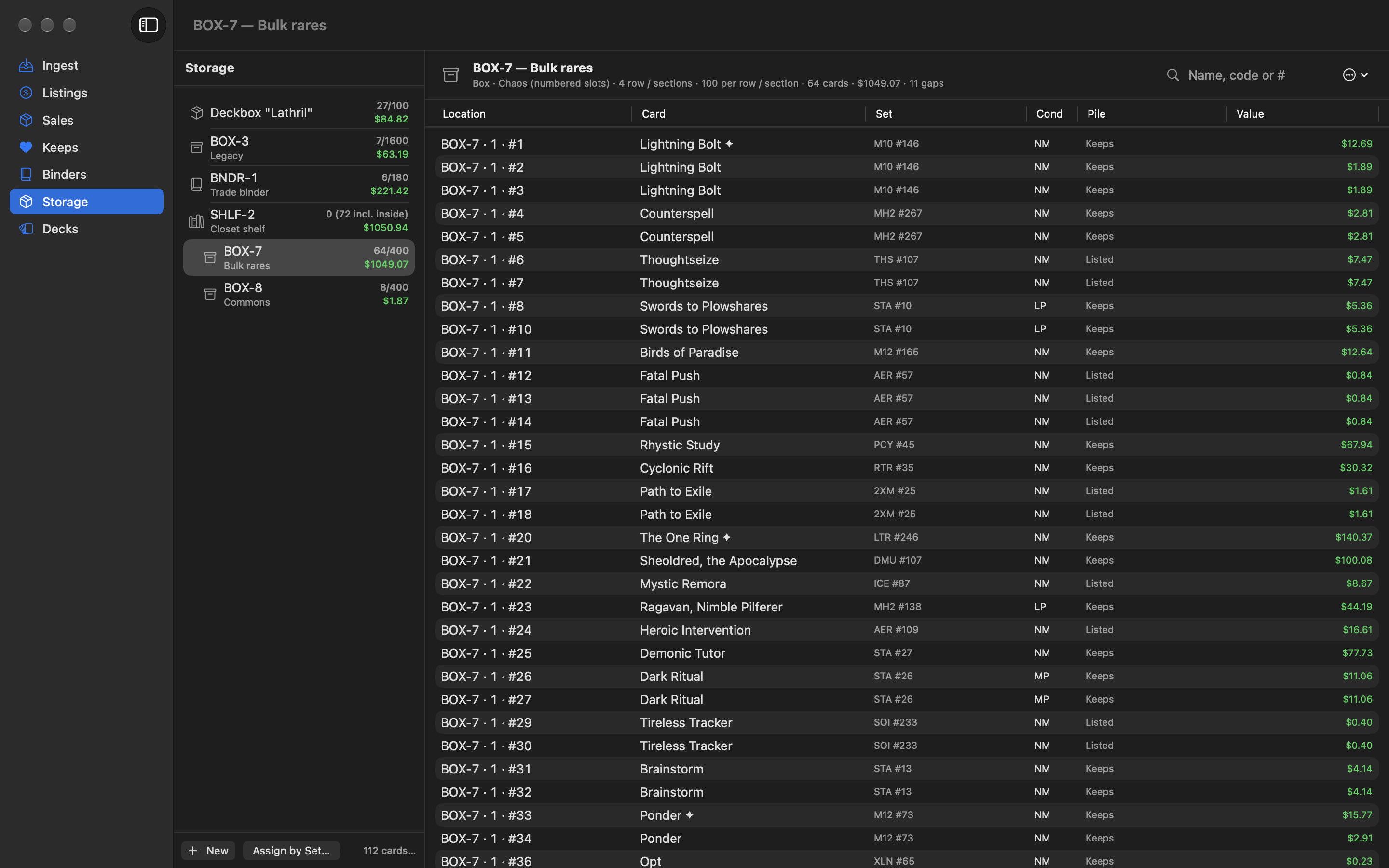Screen dimensions: 1389x868
Task: Click the BOX-7 · 1 · #6 location cell
Action: point(482,259)
